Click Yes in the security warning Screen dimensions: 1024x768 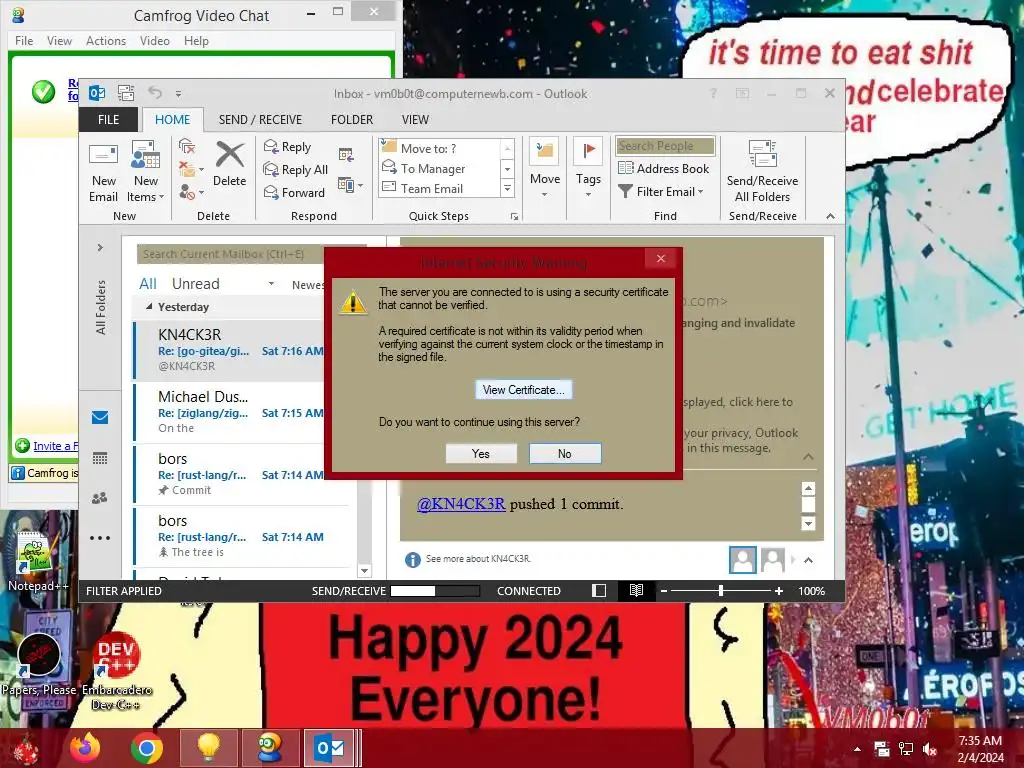point(481,453)
